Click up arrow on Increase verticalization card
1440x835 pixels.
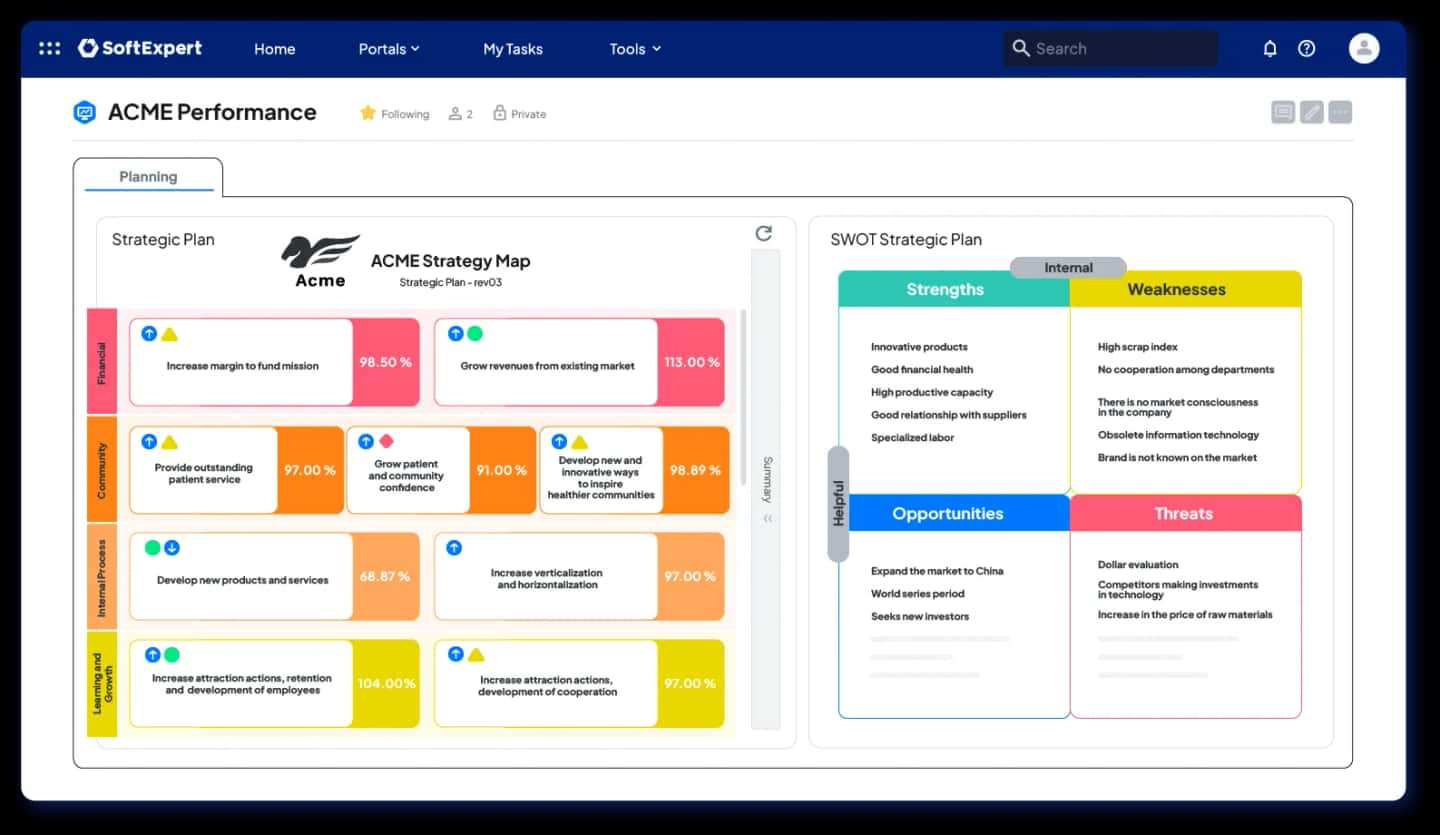(454, 548)
